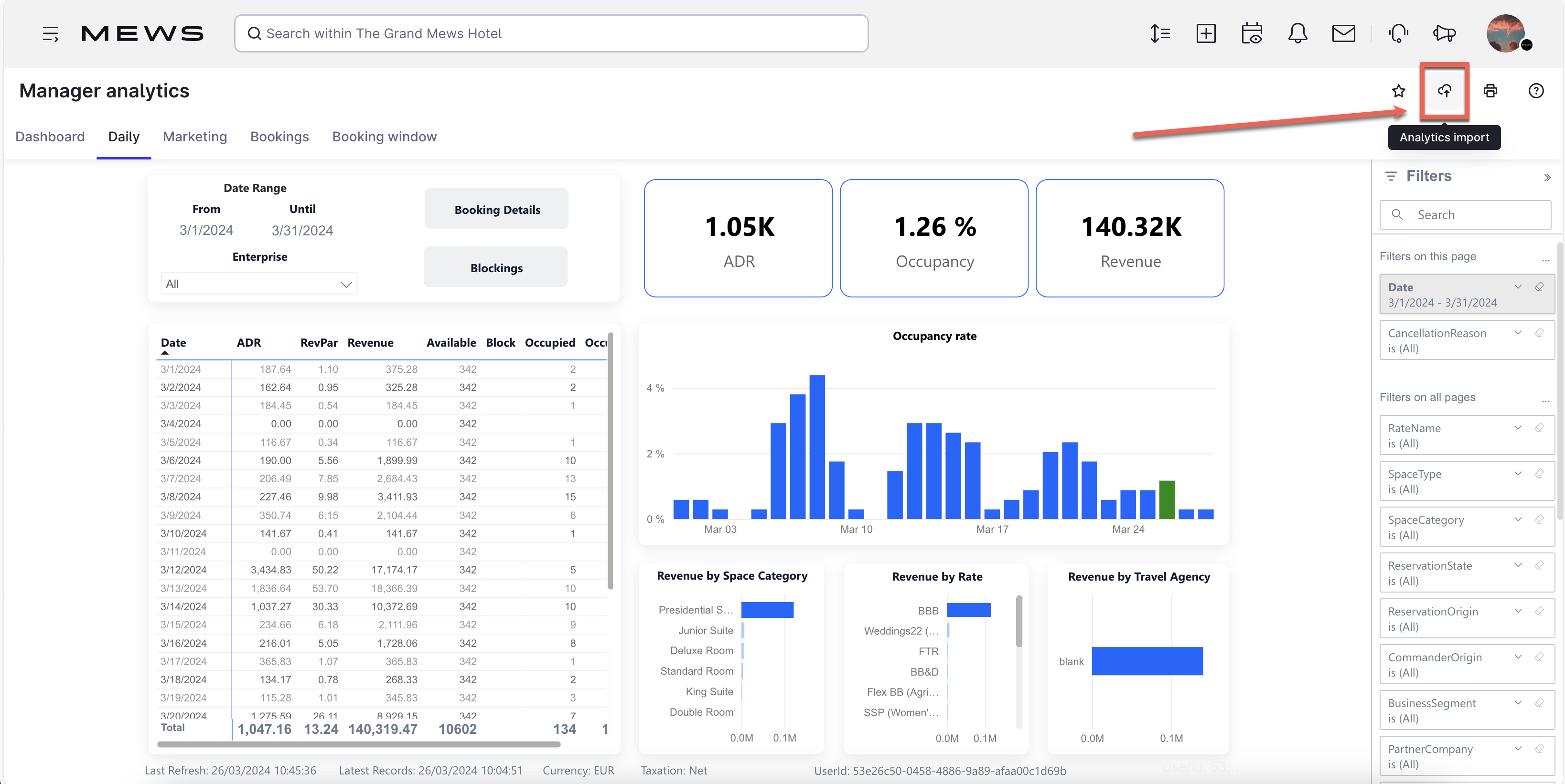1565x784 pixels.
Task: Click the headset support icon
Action: (x=1399, y=33)
